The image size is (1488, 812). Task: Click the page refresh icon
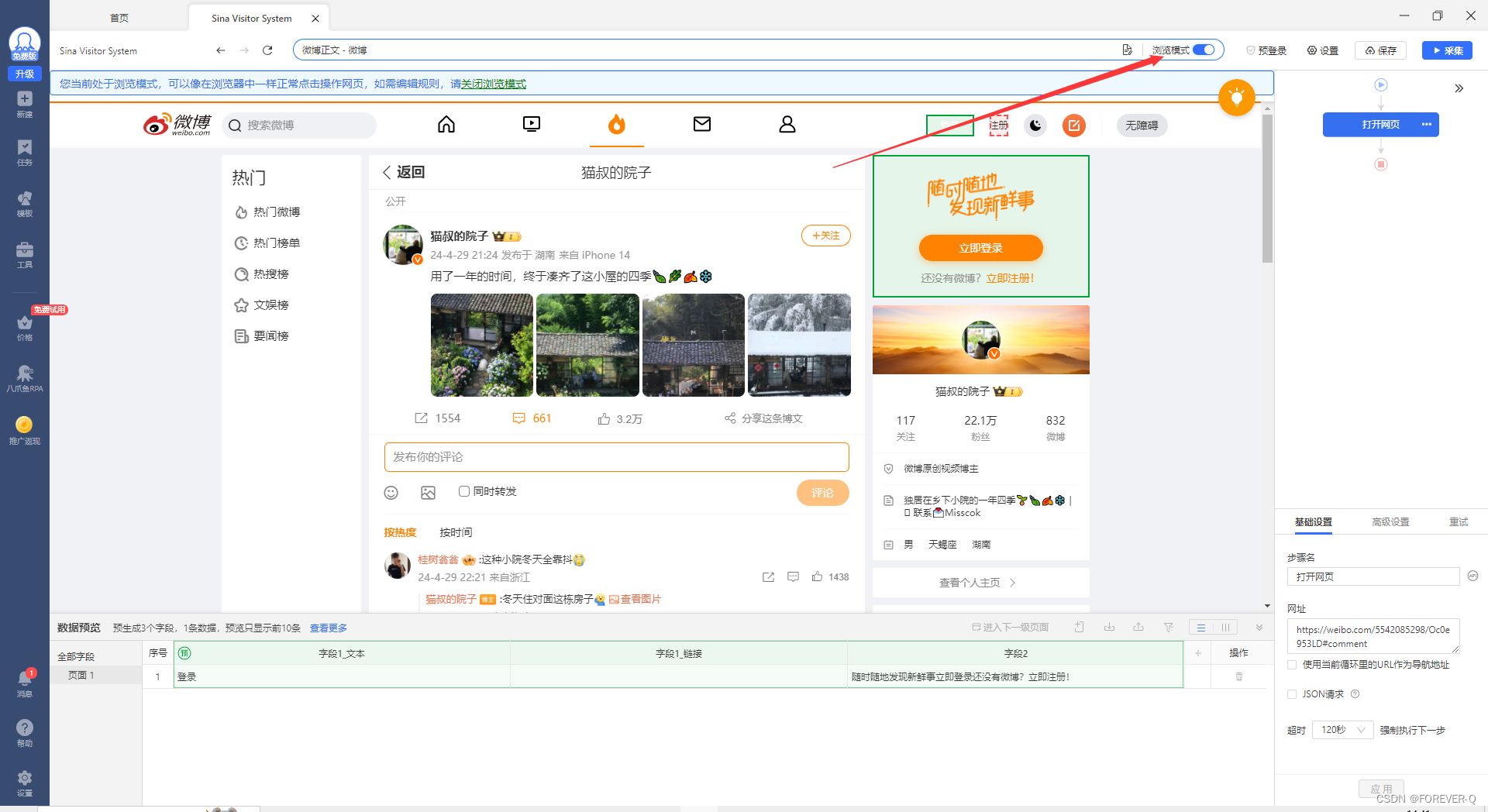coord(267,50)
